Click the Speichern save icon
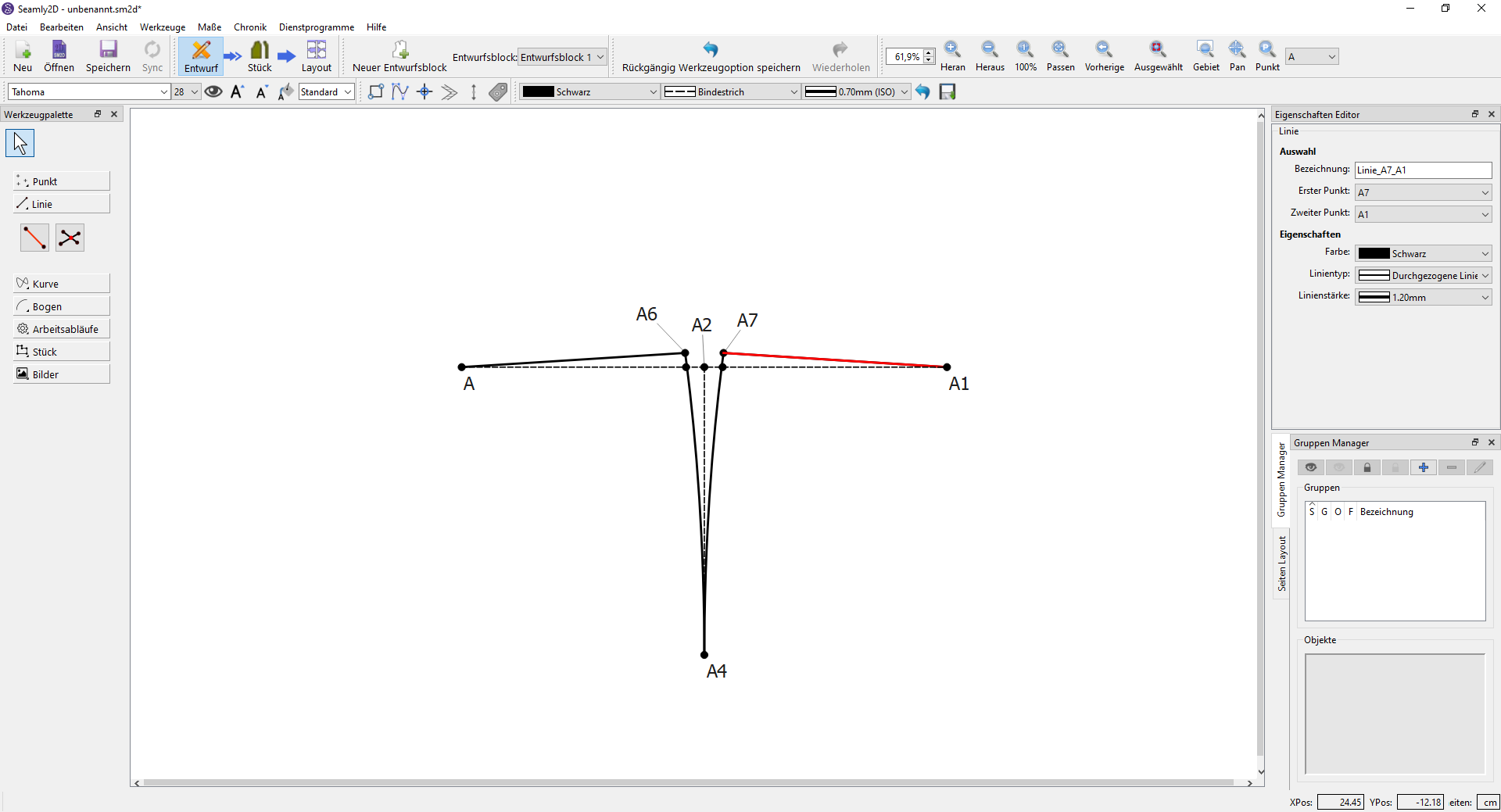 [x=108, y=56]
